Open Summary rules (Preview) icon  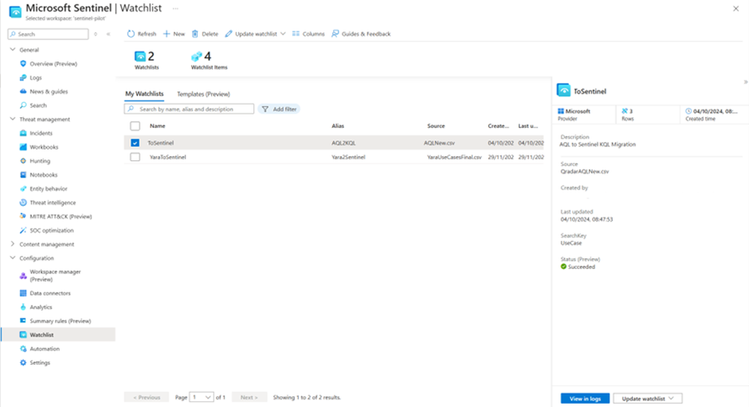pyautogui.click(x=23, y=321)
